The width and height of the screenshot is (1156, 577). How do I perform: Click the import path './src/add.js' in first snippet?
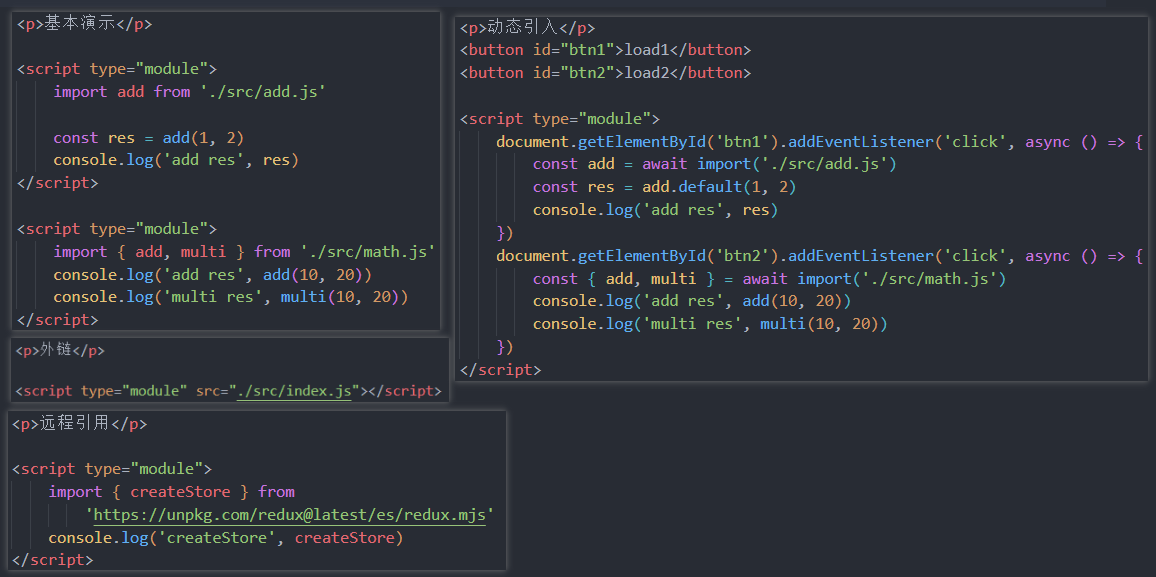262,92
